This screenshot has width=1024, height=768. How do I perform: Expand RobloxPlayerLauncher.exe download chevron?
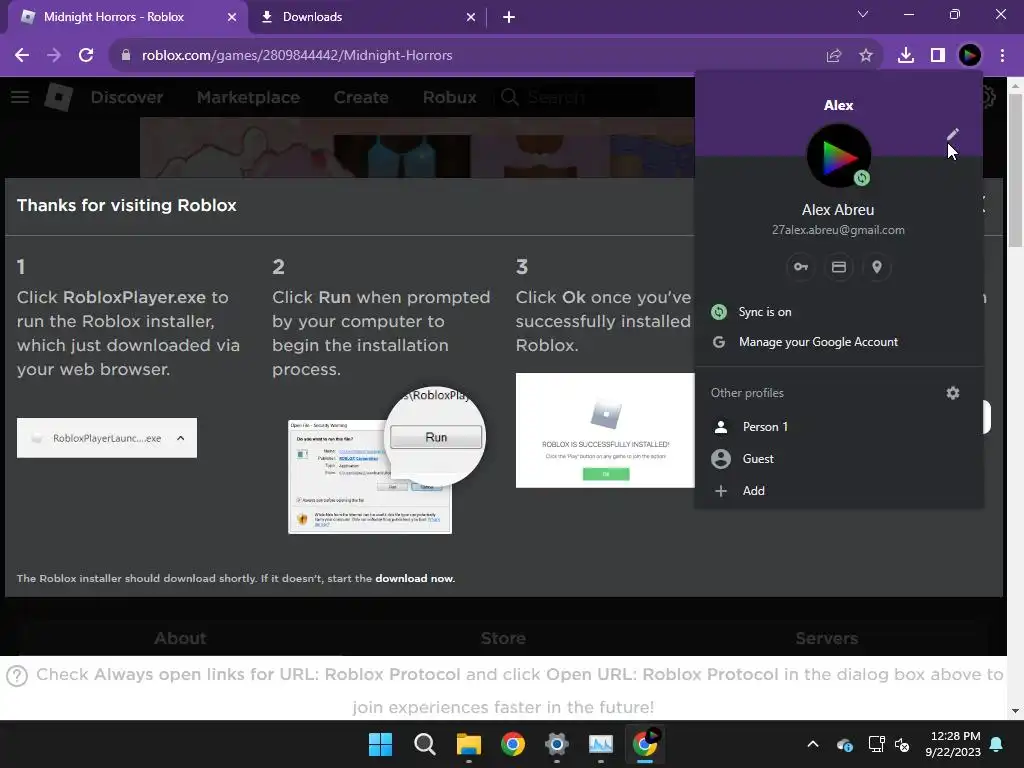coord(181,438)
